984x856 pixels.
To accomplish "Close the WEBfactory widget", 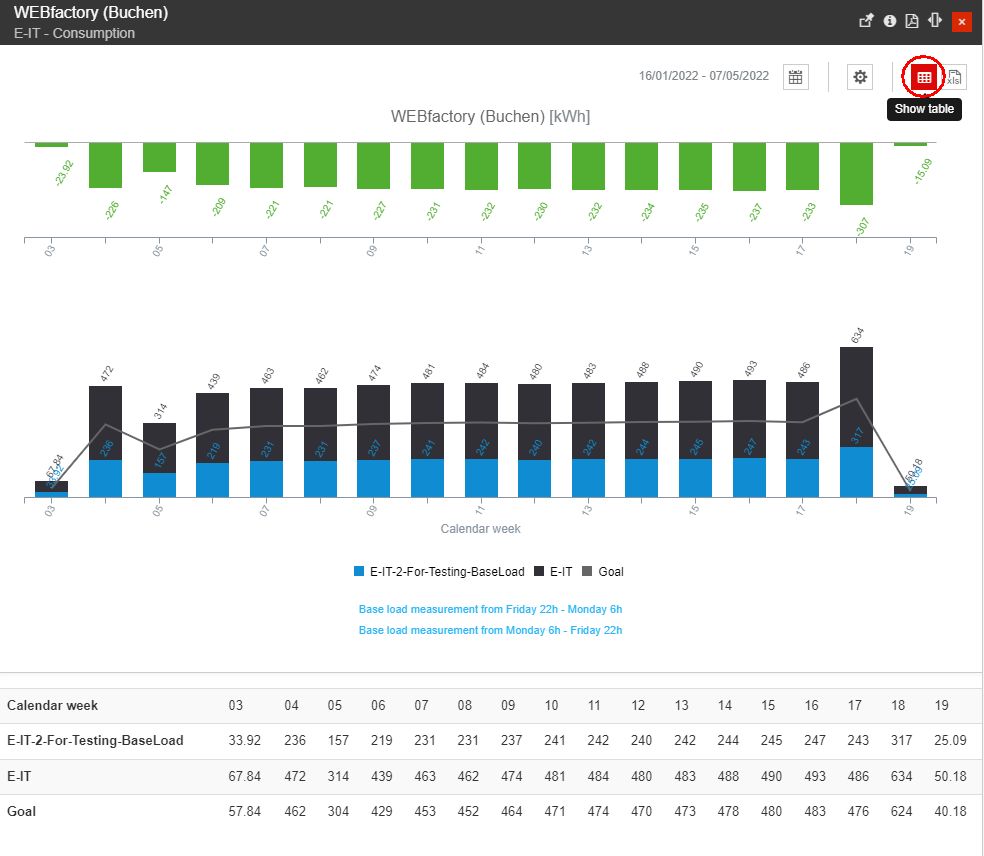I will click(962, 21).
